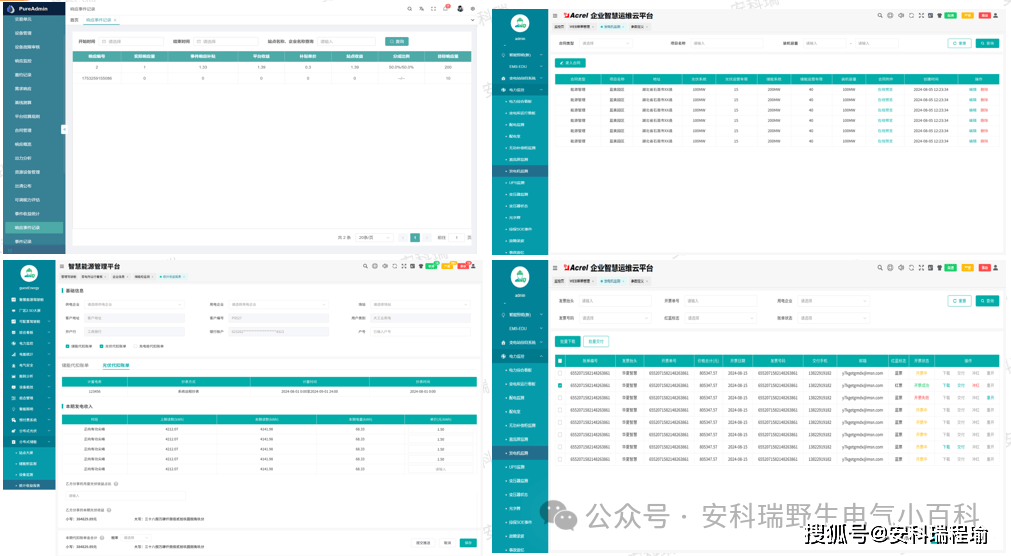This screenshot has width=1011, height=556.
Task: Click the 查询 button in PureAdmin
Action: click(397, 41)
